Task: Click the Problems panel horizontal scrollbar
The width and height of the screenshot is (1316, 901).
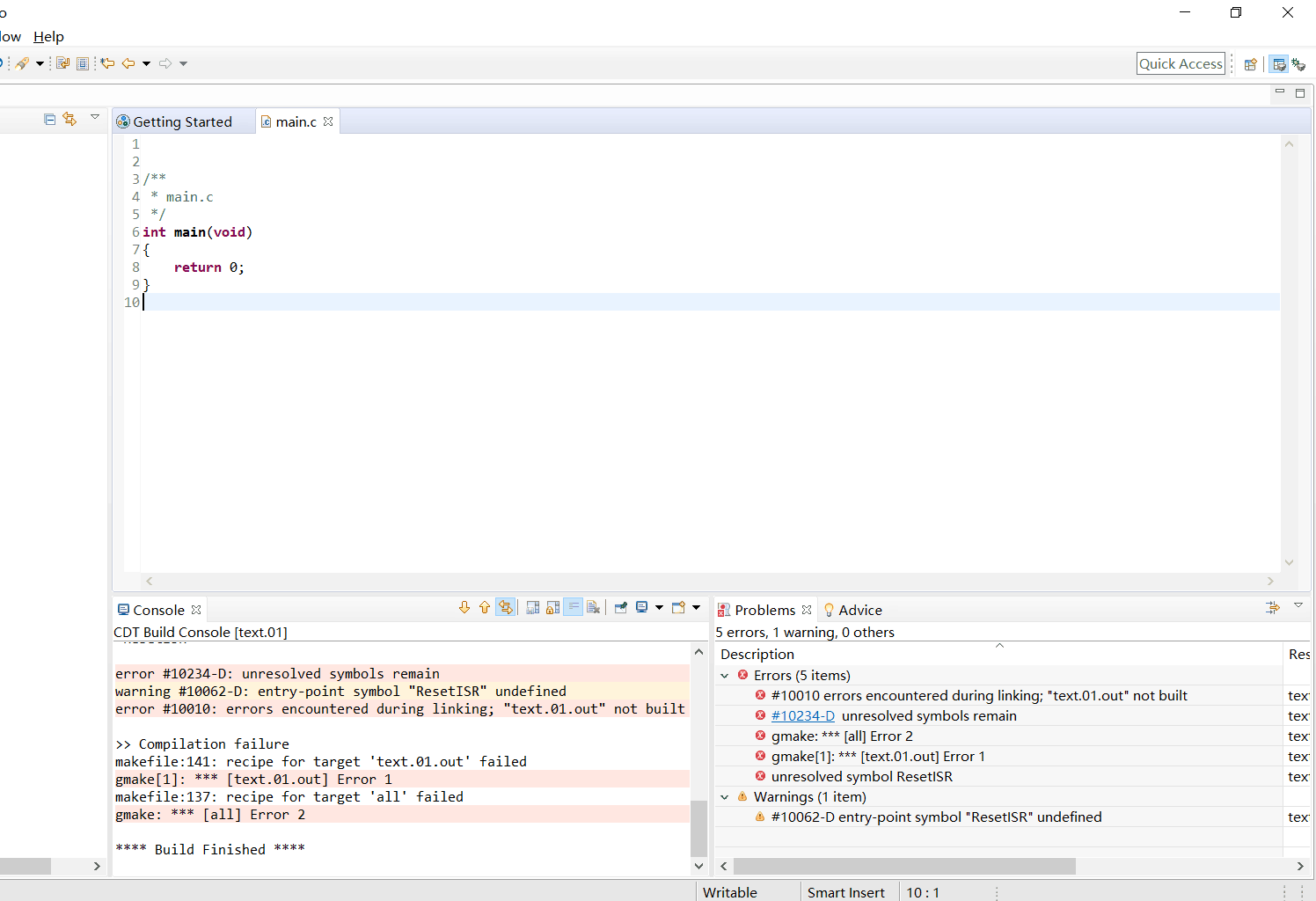Action: click(904, 867)
